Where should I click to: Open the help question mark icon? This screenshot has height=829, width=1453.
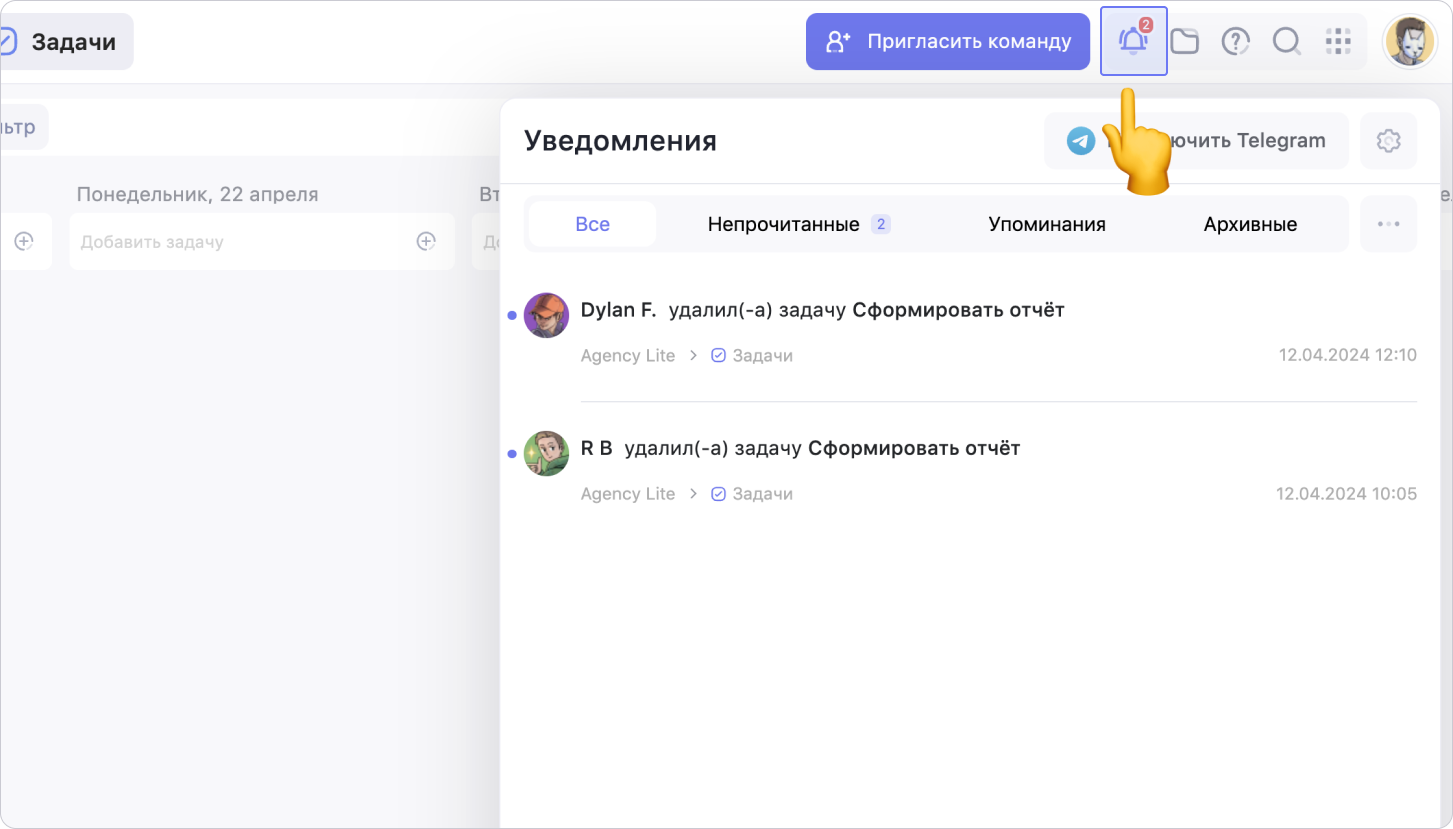pyautogui.click(x=1236, y=41)
